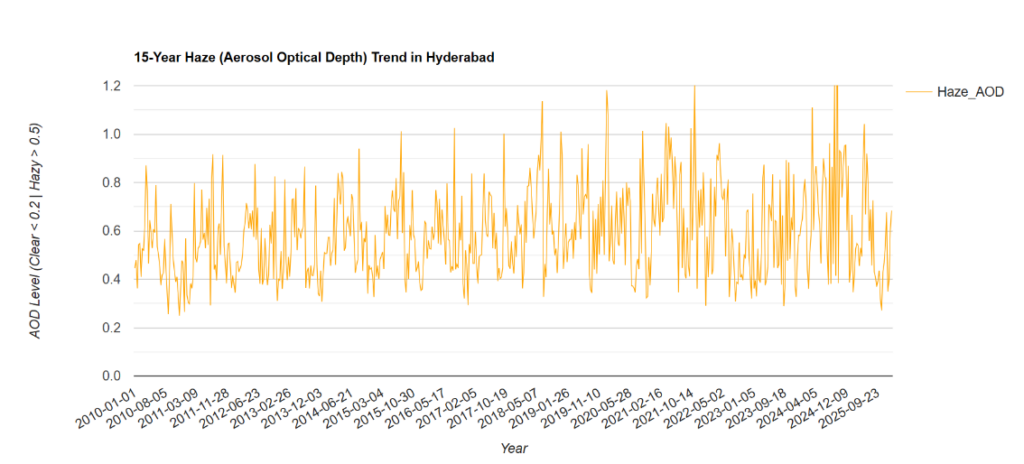The width and height of the screenshot is (1024, 464).
Task: Click the 'Year' x-axis title
Action: tap(514, 448)
